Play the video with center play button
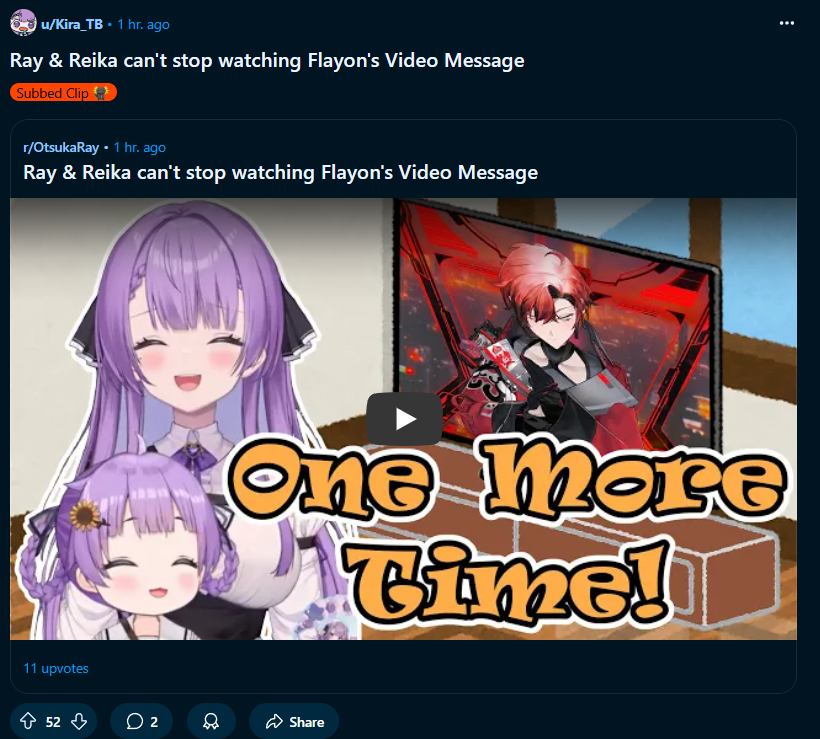Viewport: 820px width, 739px height. [404, 419]
